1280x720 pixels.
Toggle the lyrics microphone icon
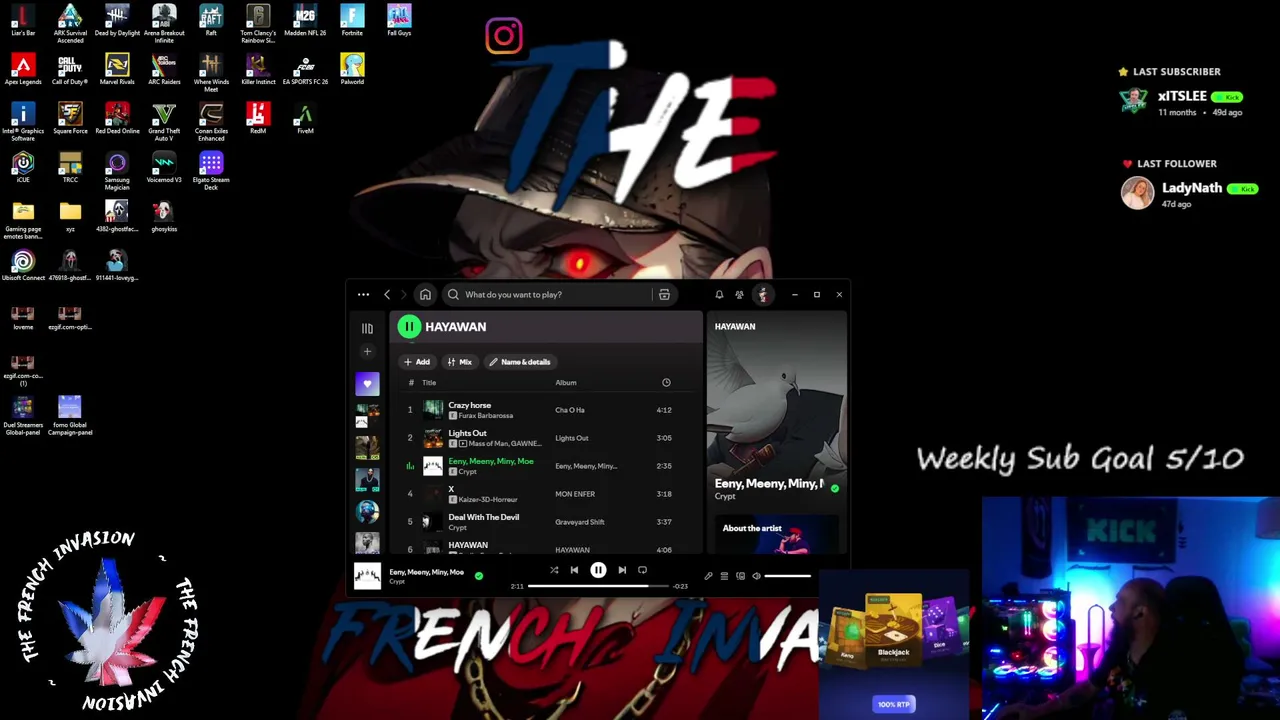pyautogui.click(x=708, y=577)
